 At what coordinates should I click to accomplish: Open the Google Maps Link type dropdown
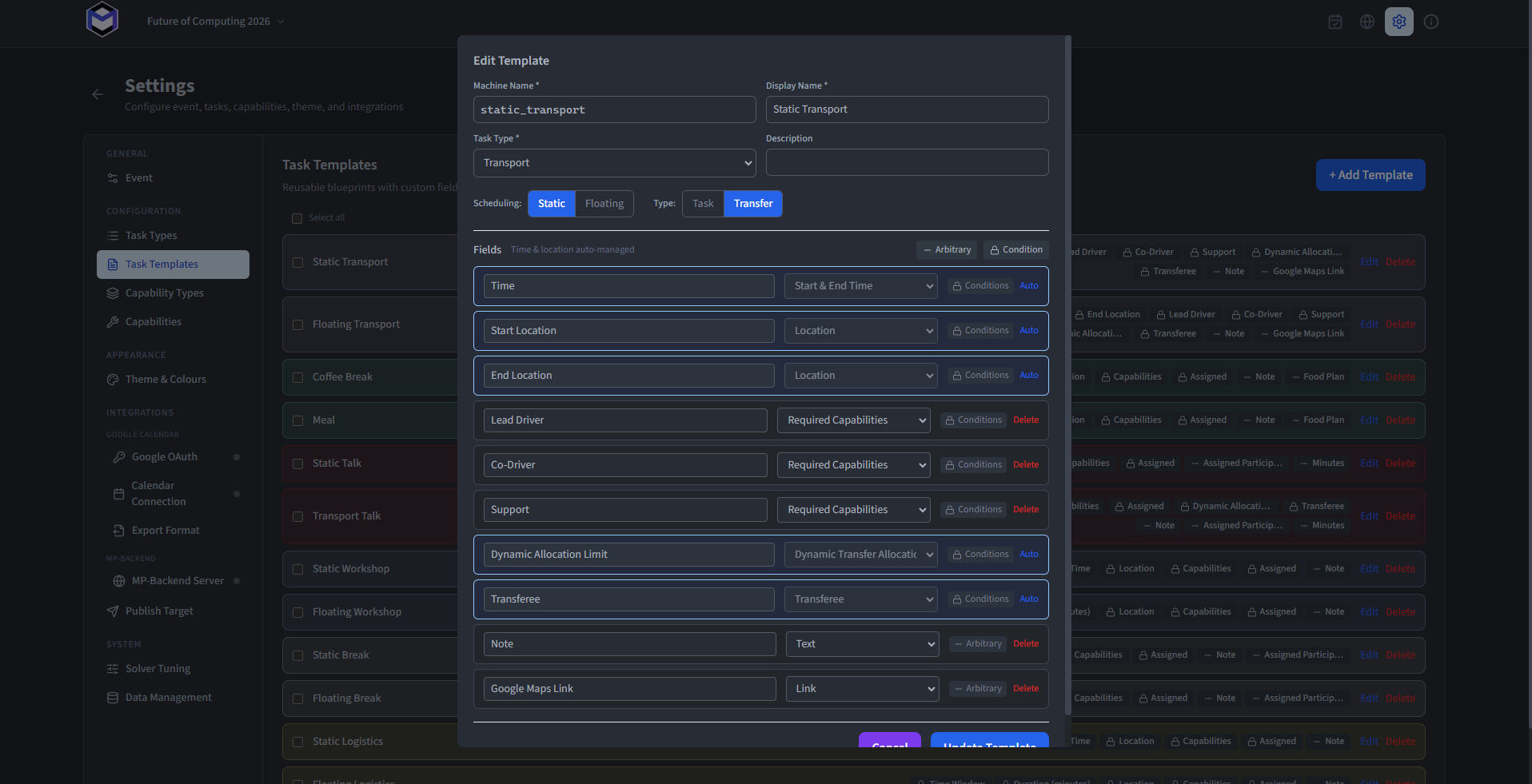[x=863, y=689]
